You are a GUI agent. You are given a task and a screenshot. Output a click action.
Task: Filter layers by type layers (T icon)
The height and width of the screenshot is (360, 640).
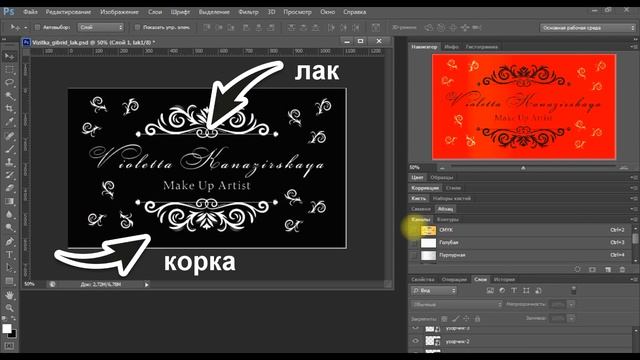click(x=514, y=291)
